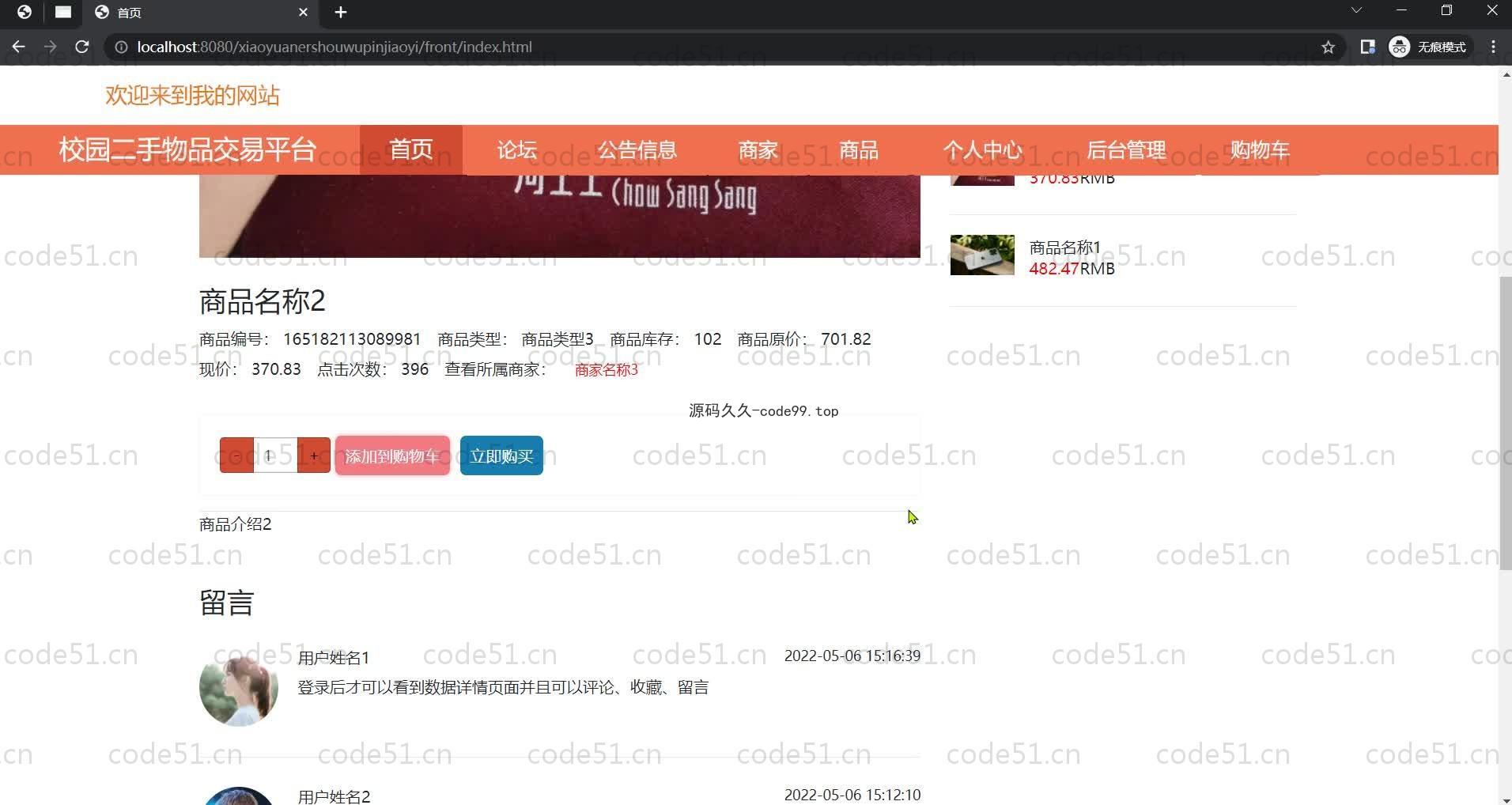Click the 用户姓名1 username text

click(334, 657)
